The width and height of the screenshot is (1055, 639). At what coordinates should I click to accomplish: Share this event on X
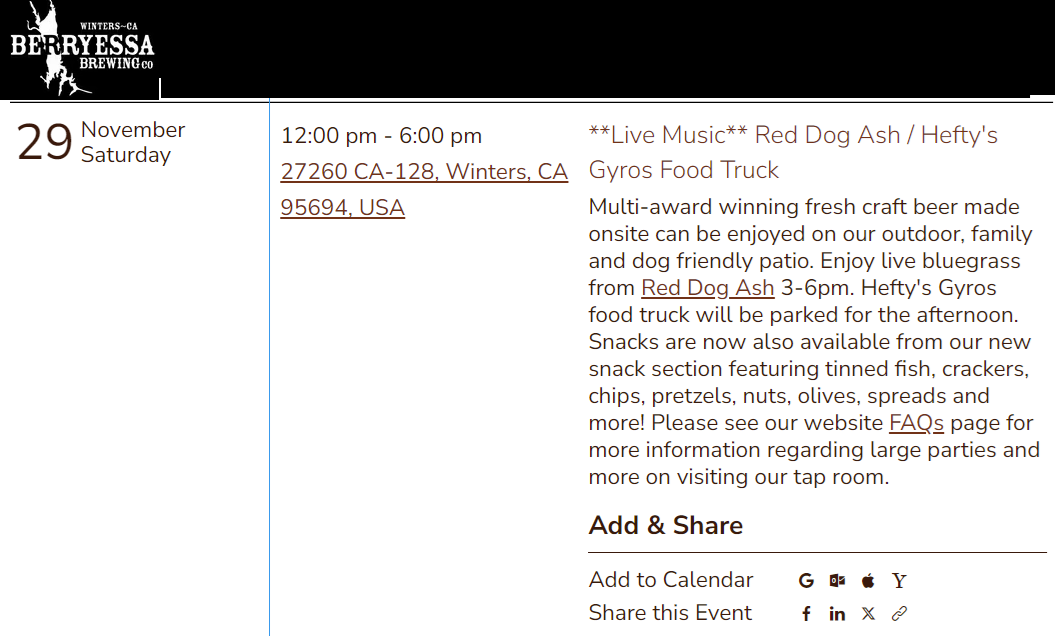pos(868,614)
